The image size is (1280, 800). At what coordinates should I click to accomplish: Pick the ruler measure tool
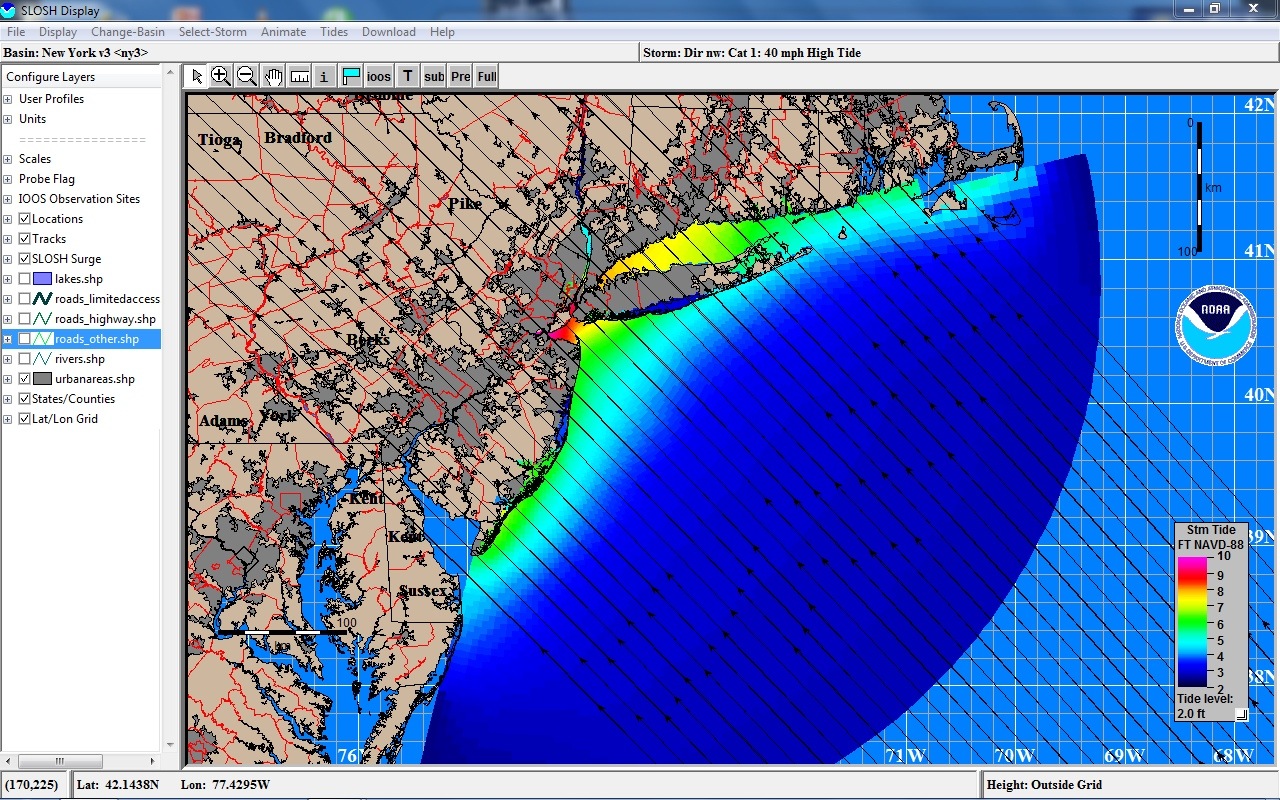coord(299,76)
